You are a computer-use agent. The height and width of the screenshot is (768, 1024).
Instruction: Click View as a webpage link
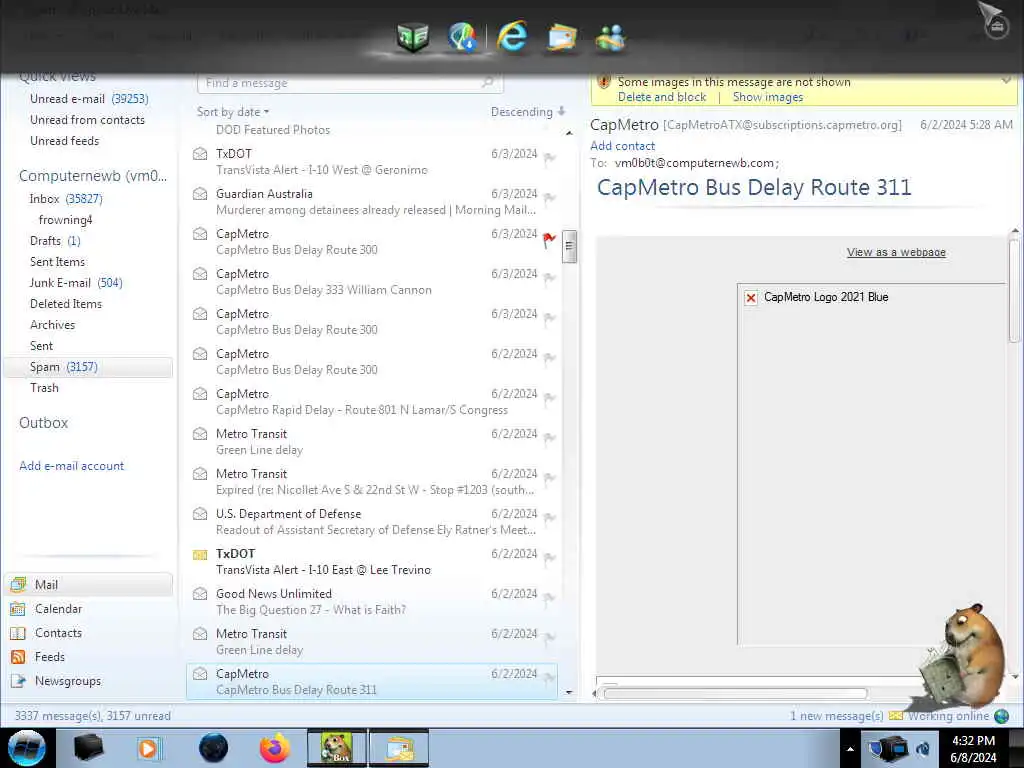(896, 252)
